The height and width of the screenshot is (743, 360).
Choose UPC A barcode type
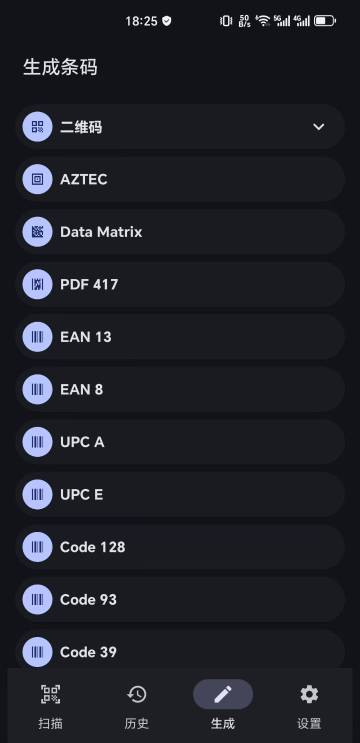coord(180,442)
